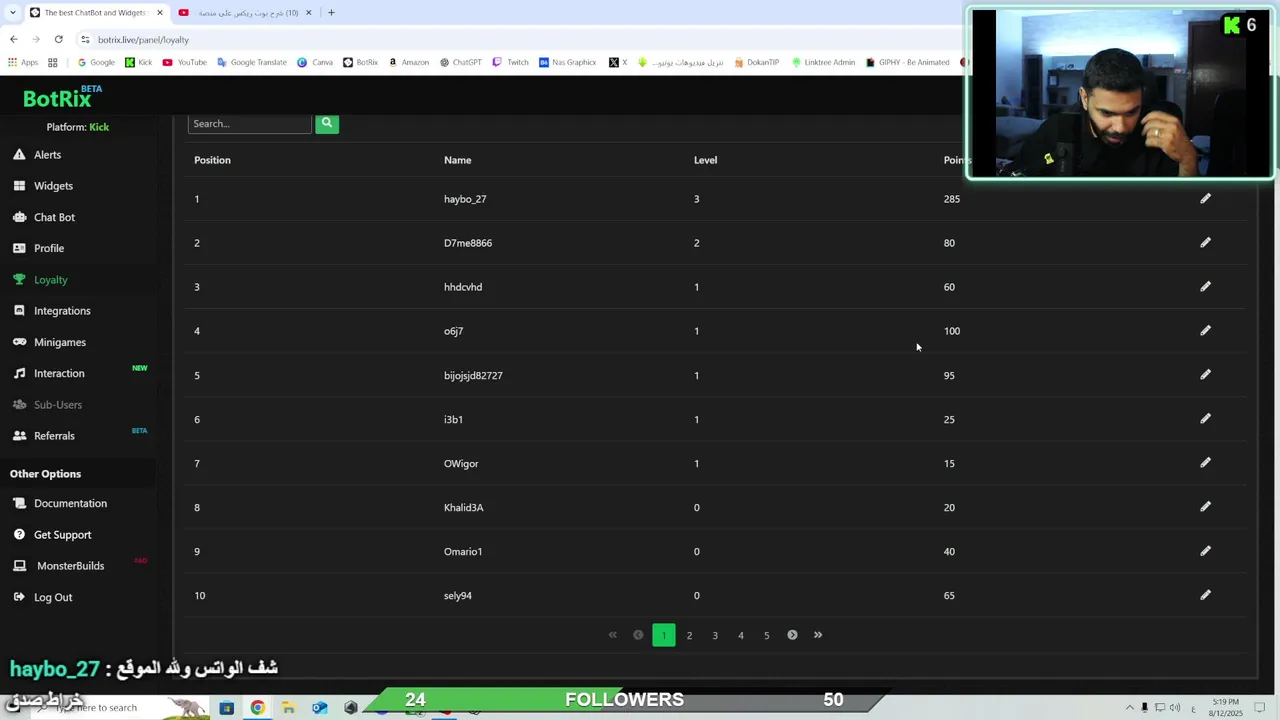
Task: Open a new browser tab
Action: coord(331,13)
